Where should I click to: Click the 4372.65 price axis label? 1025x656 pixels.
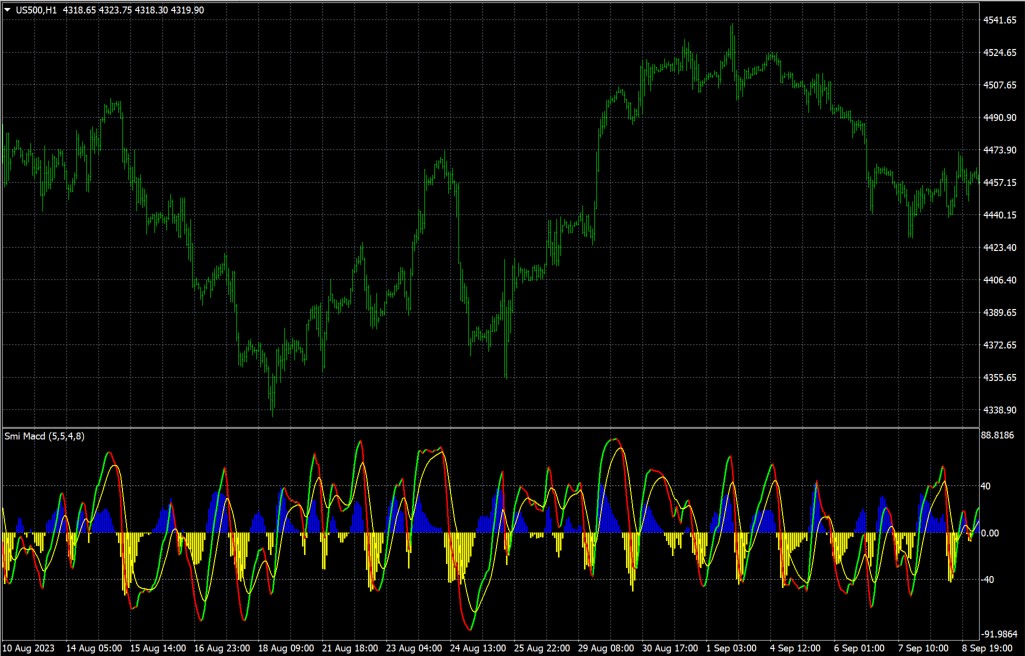tap(1000, 345)
